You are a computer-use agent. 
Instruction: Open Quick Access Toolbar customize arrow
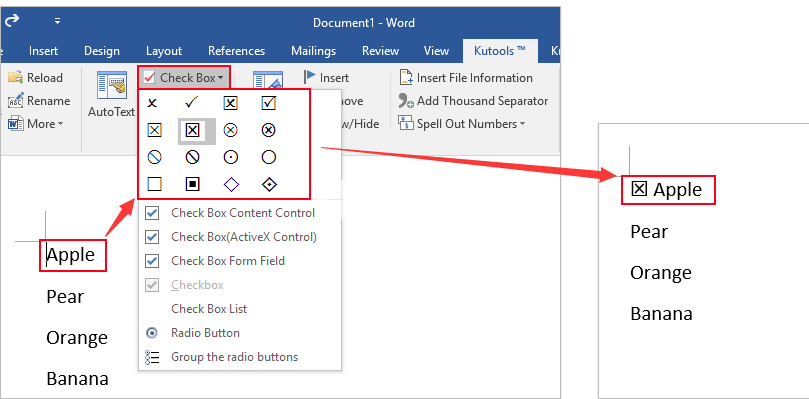coord(57,21)
